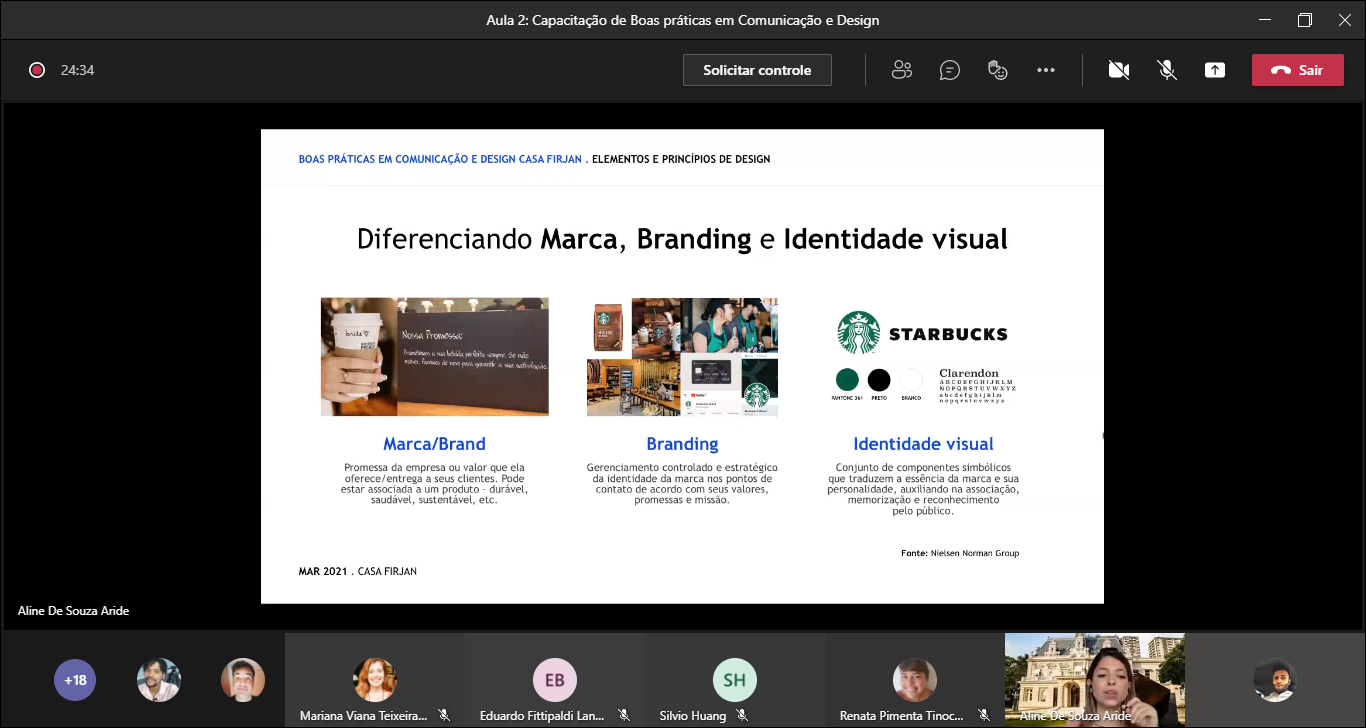1366x728 pixels.
Task: Open the More actions ellipsis menu
Action: (1046, 70)
